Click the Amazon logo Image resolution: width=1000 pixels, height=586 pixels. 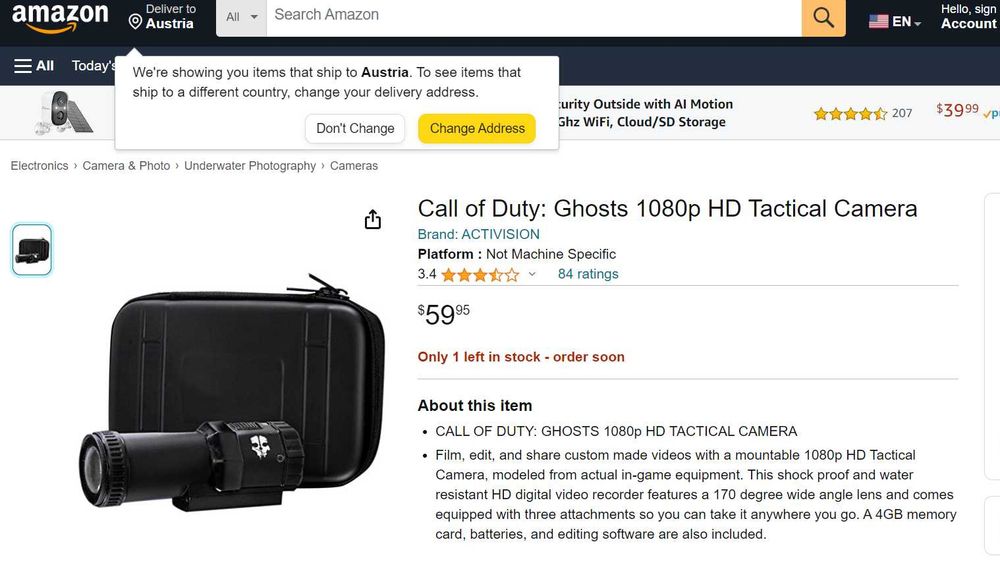point(60,18)
